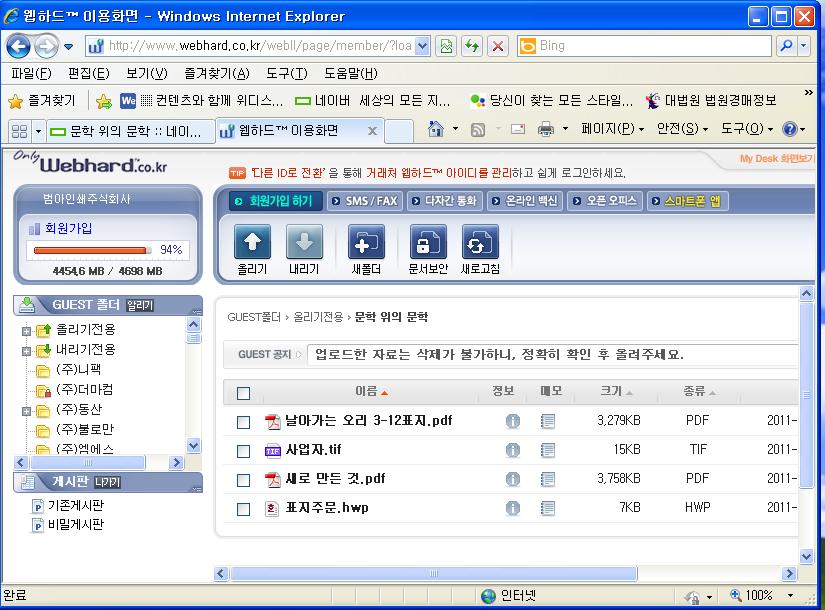825x610 pixels.
Task: Create a new folder with 새폴더 icon
Action: point(366,243)
